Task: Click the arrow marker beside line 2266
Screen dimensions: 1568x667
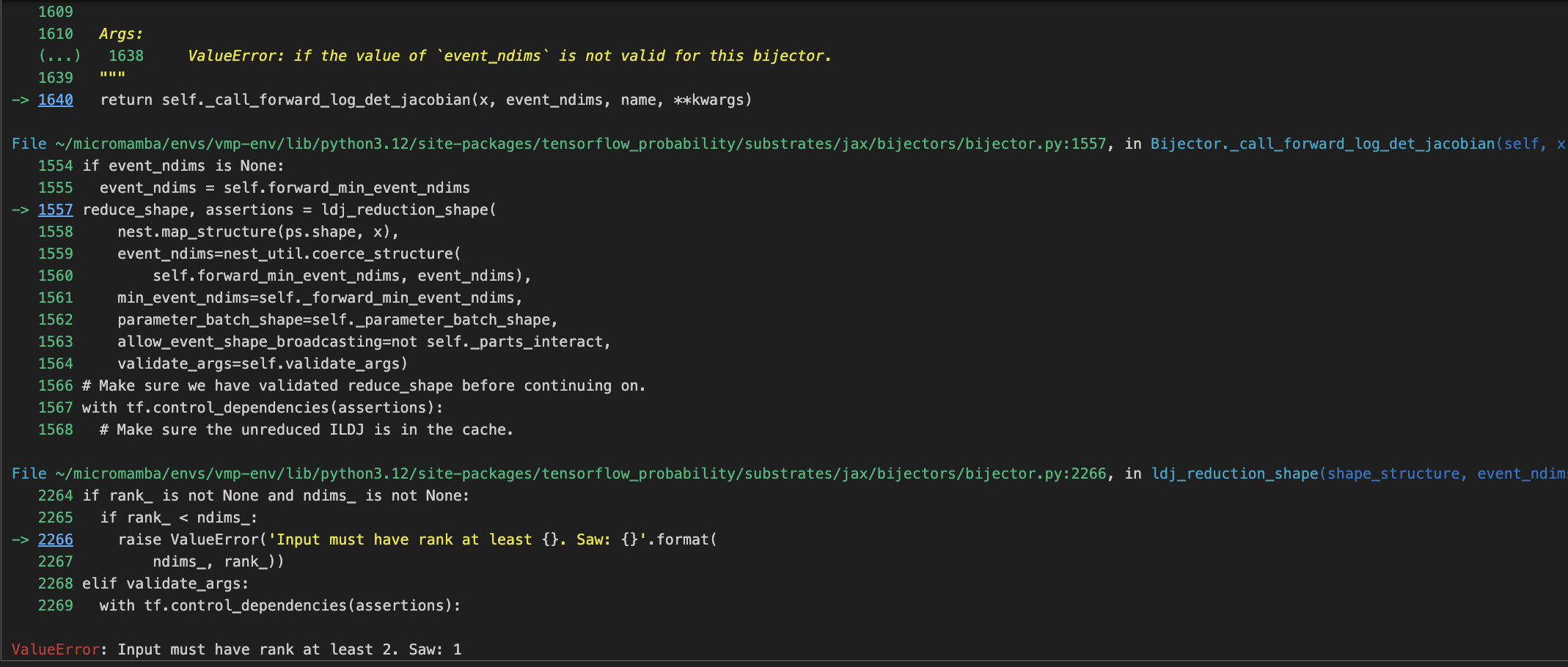Action: click(x=20, y=539)
